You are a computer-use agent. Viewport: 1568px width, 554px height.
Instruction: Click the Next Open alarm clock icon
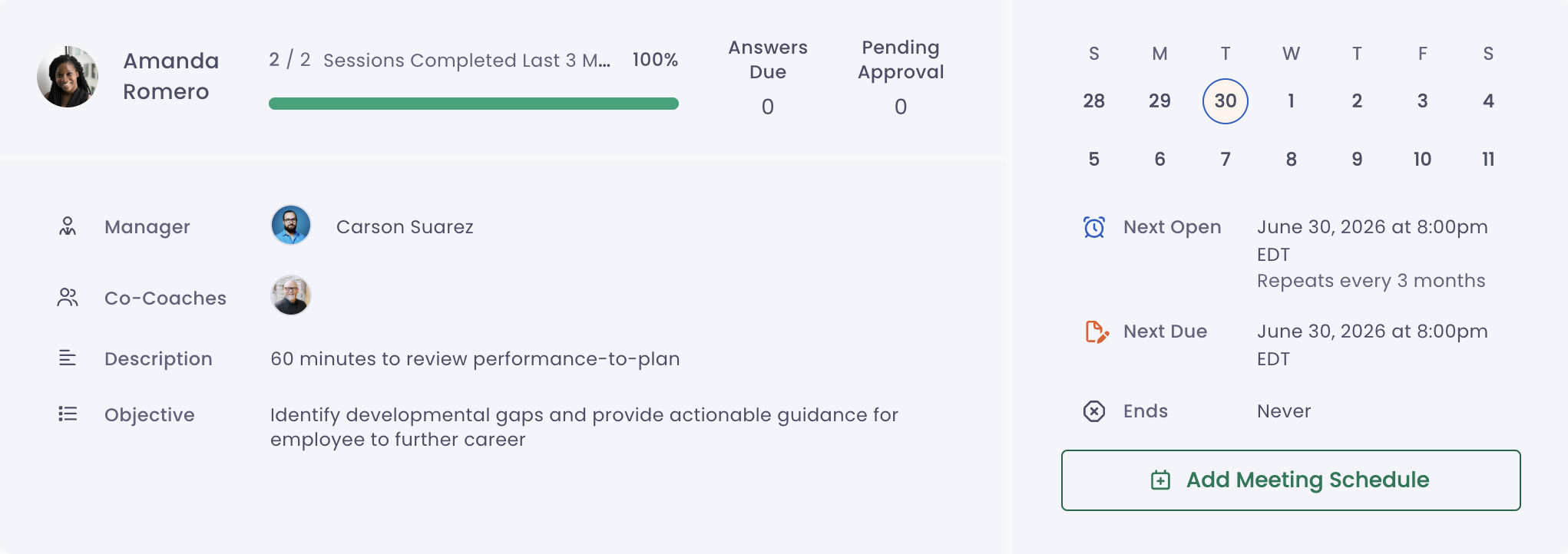[1094, 227]
